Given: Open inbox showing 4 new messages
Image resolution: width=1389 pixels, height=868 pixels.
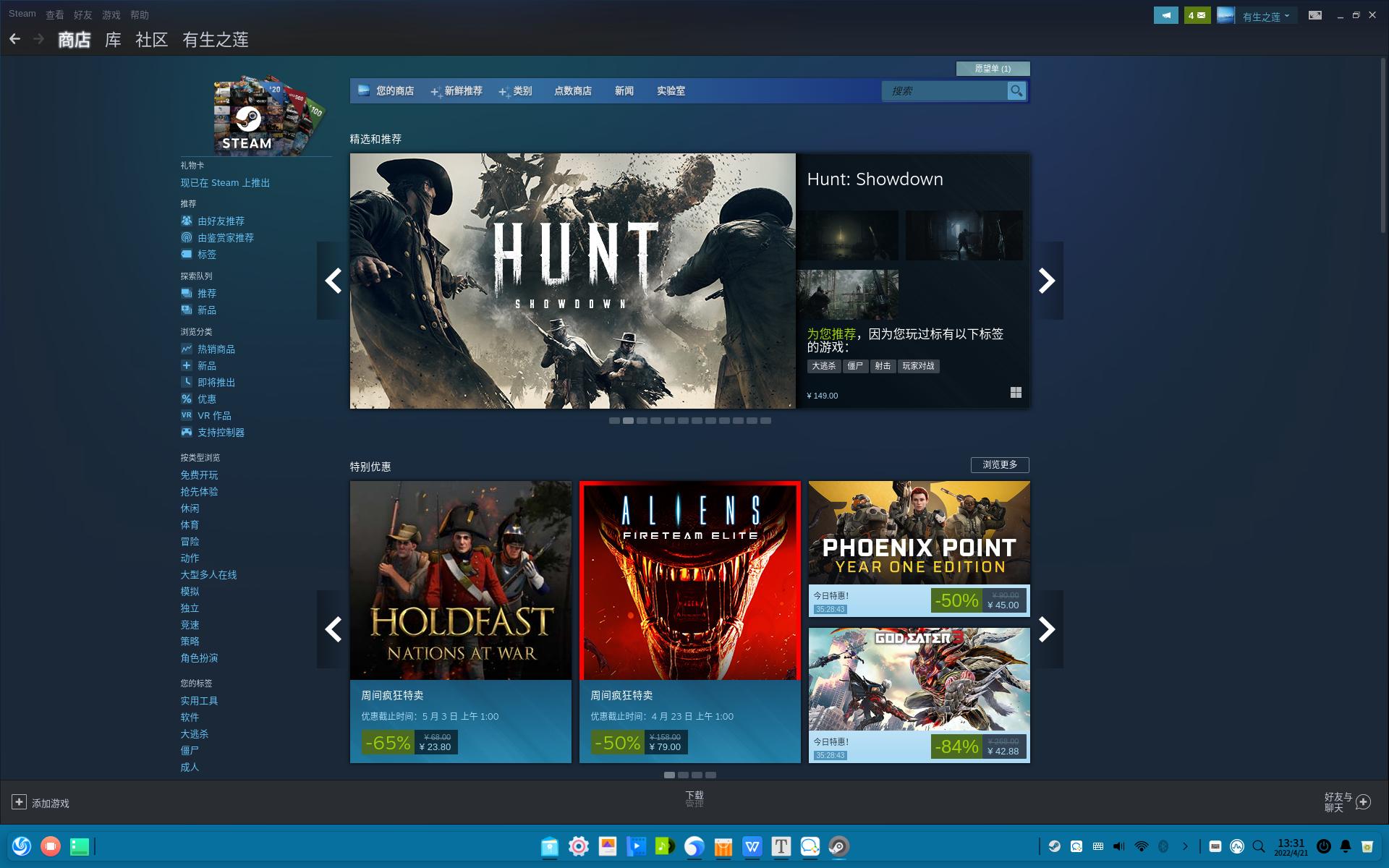Looking at the screenshot, I should (x=1197, y=15).
